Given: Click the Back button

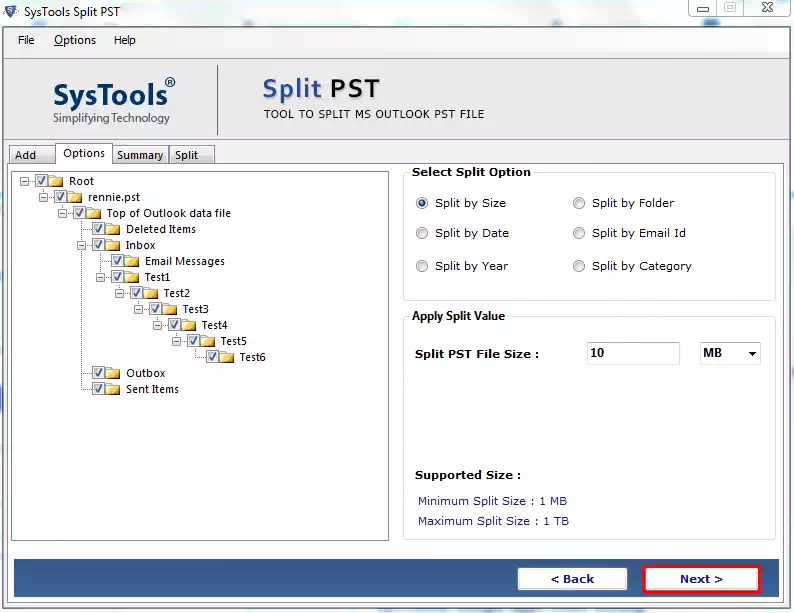Looking at the screenshot, I should [572, 579].
